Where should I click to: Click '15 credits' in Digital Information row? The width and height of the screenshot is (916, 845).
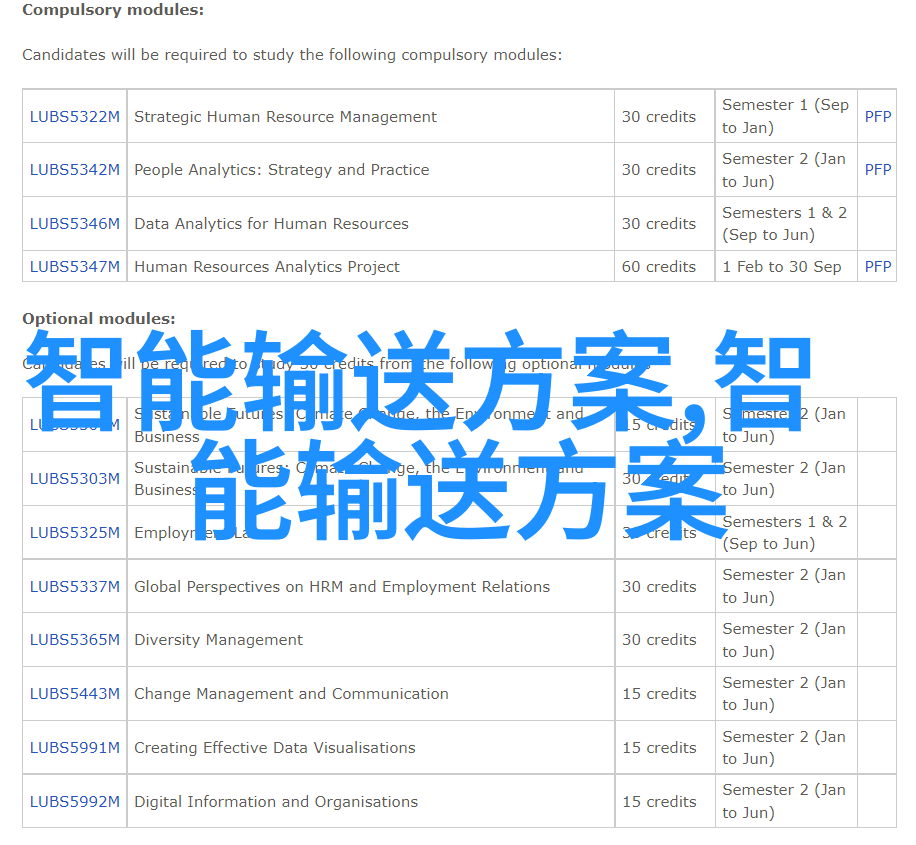tap(659, 802)
